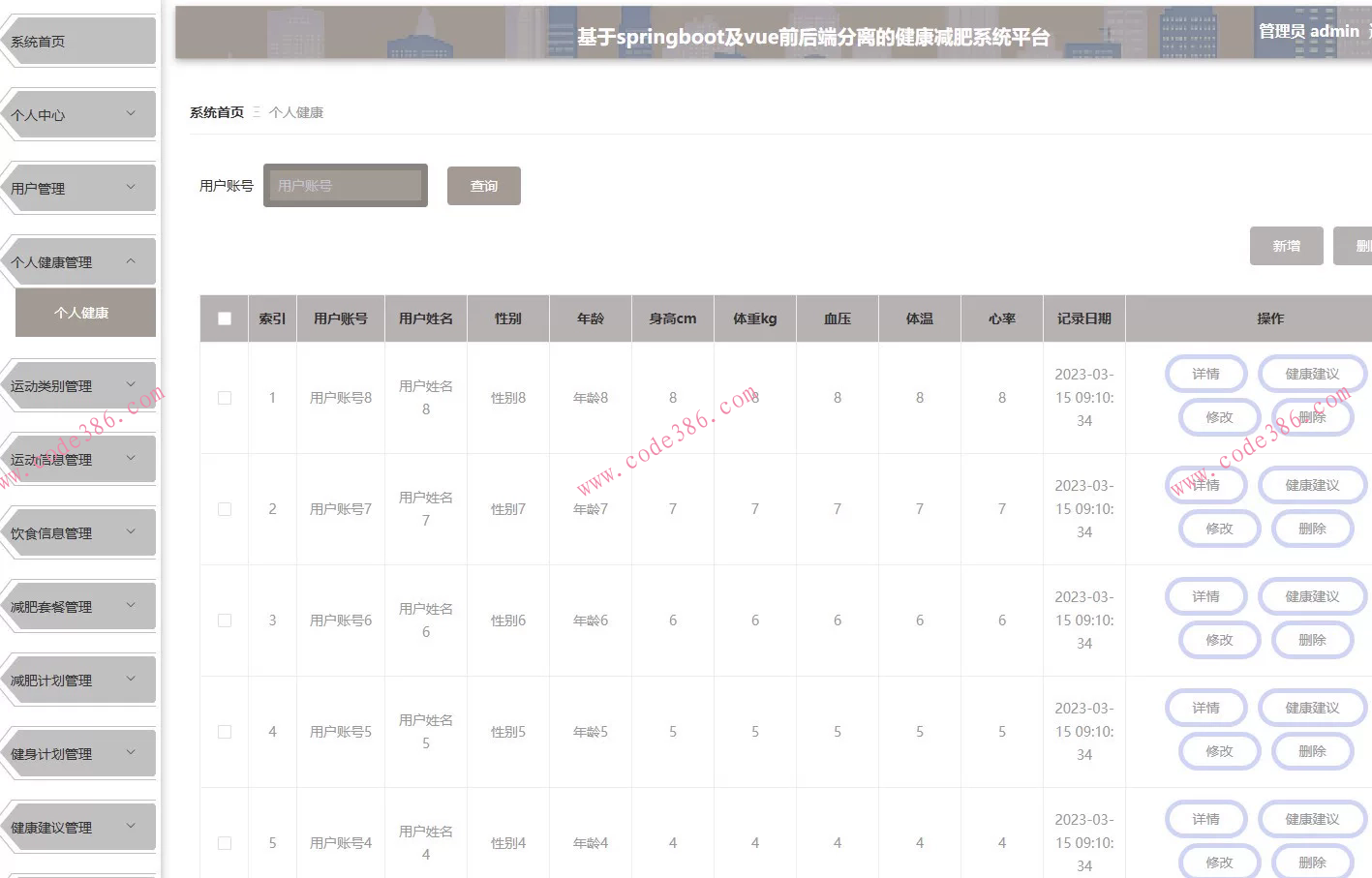1372x878 pixels.
Task: Click the 管理员 admin label in header
Action: [x=1309, y=31]
